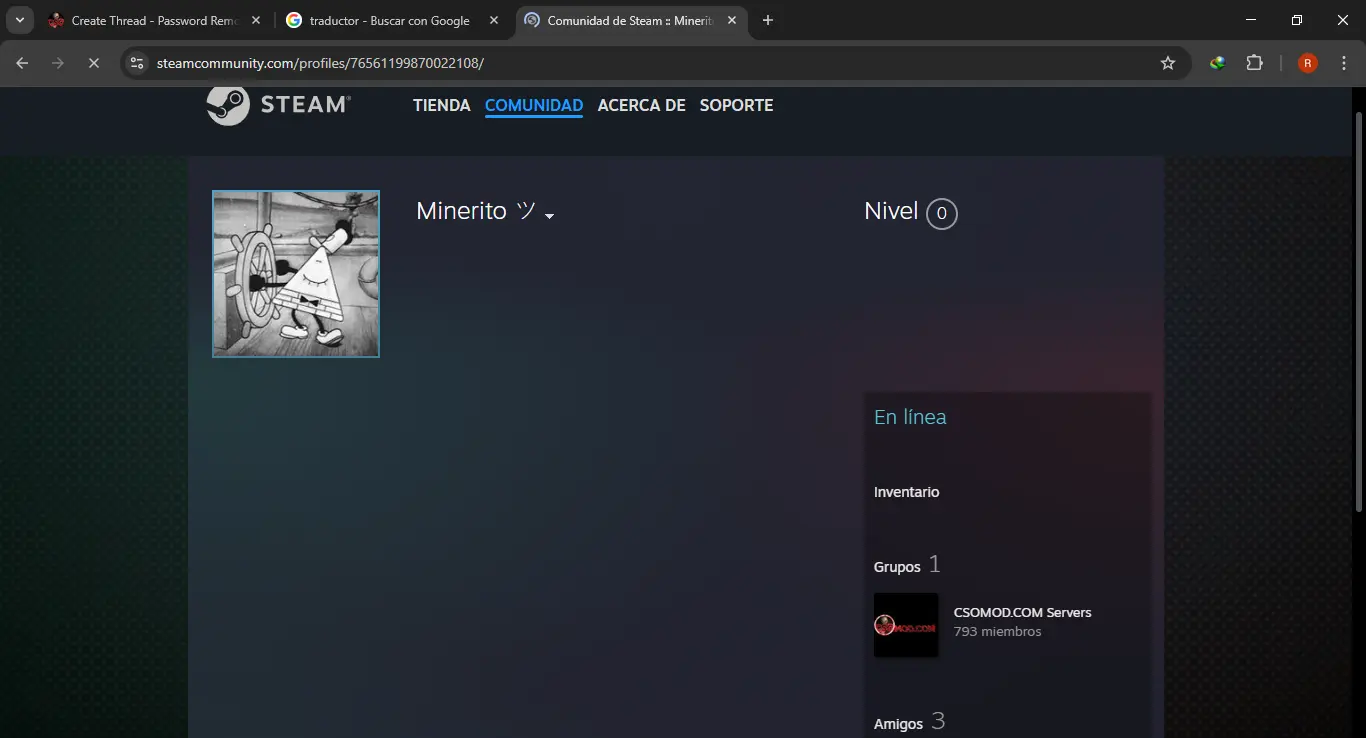Open the SOPORTE menu item
The width and height of the screenshot is (1366, 738).
tap(736, 105)
